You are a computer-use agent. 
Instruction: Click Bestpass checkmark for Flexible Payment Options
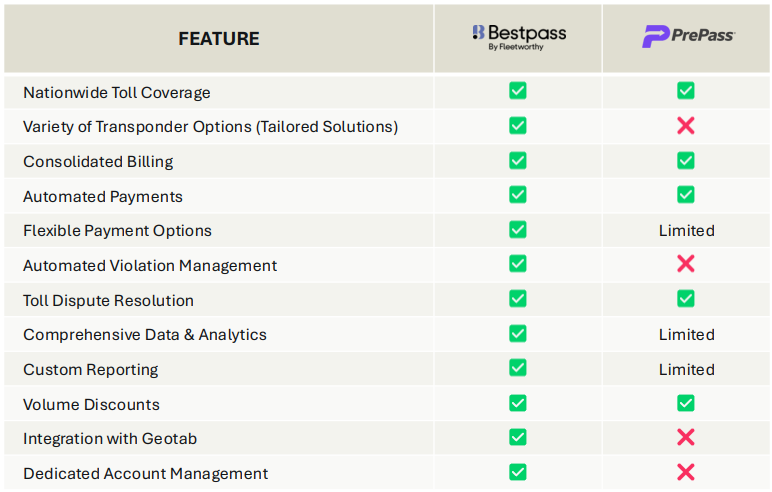tap(517, 230)
